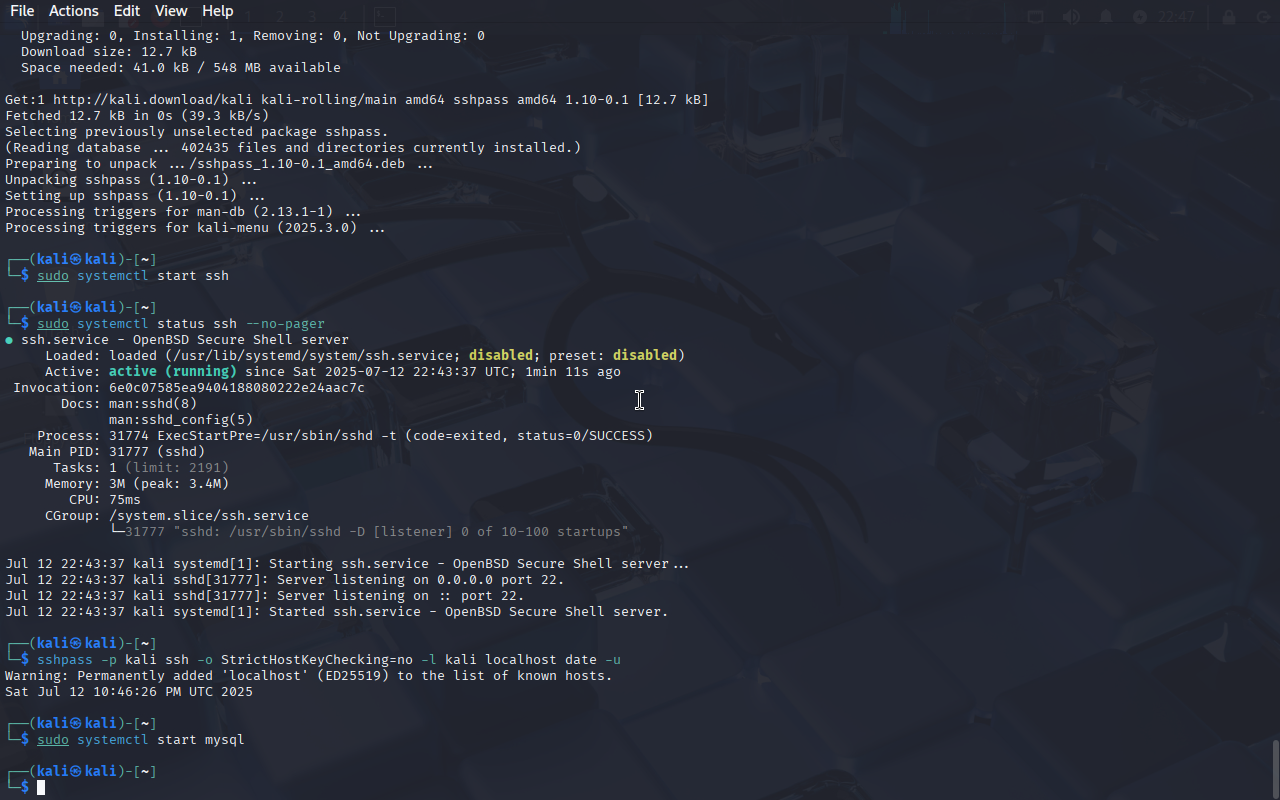Click the network connection icon in panel

click(1035, 17)
